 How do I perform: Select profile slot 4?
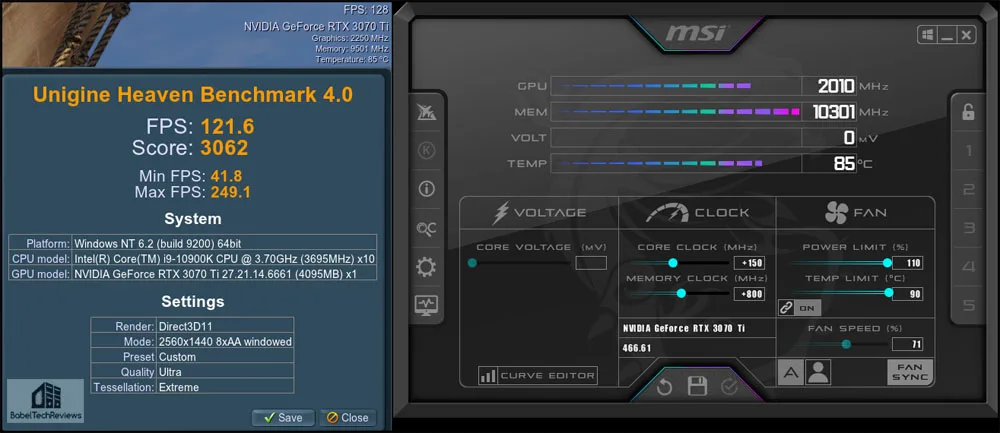(969, 267)
